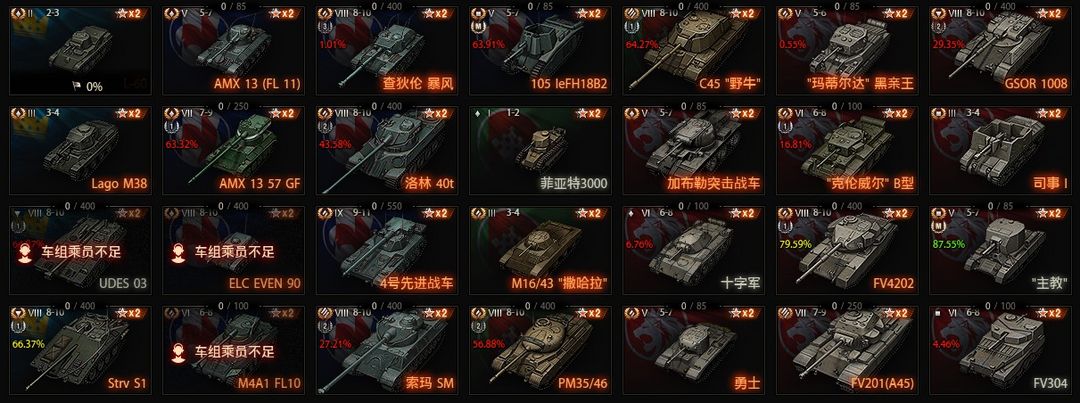This screenshot has height=403, width=1080.
Task: Click the mastery badge icon on FV4202
Action: 783,228
